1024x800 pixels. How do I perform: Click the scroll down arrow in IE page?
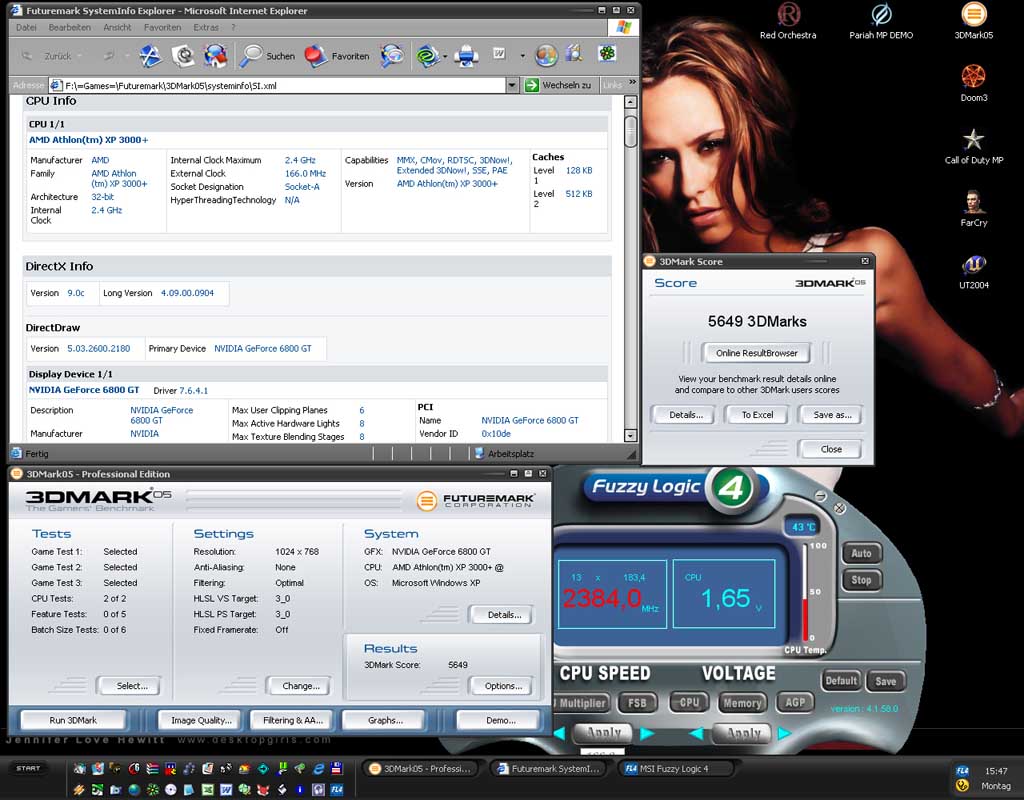630,436
